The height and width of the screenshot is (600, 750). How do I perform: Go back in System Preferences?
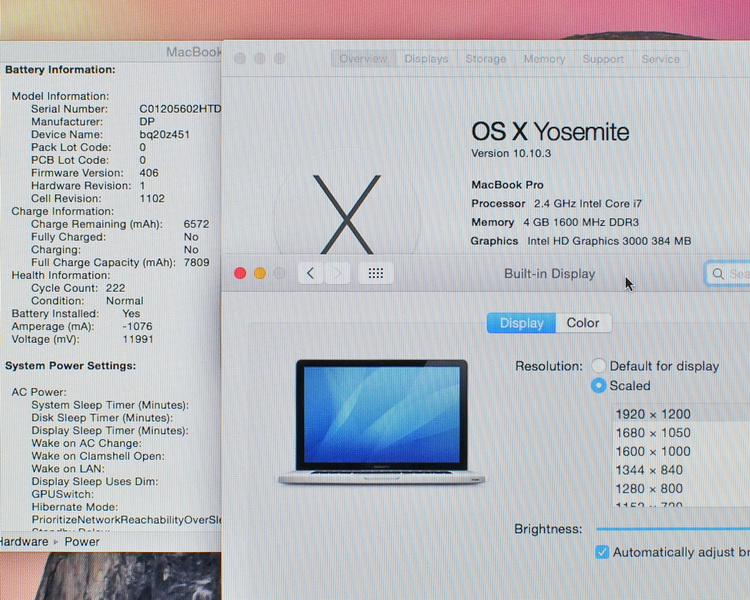pyautogui.click(x=311, y=273)
